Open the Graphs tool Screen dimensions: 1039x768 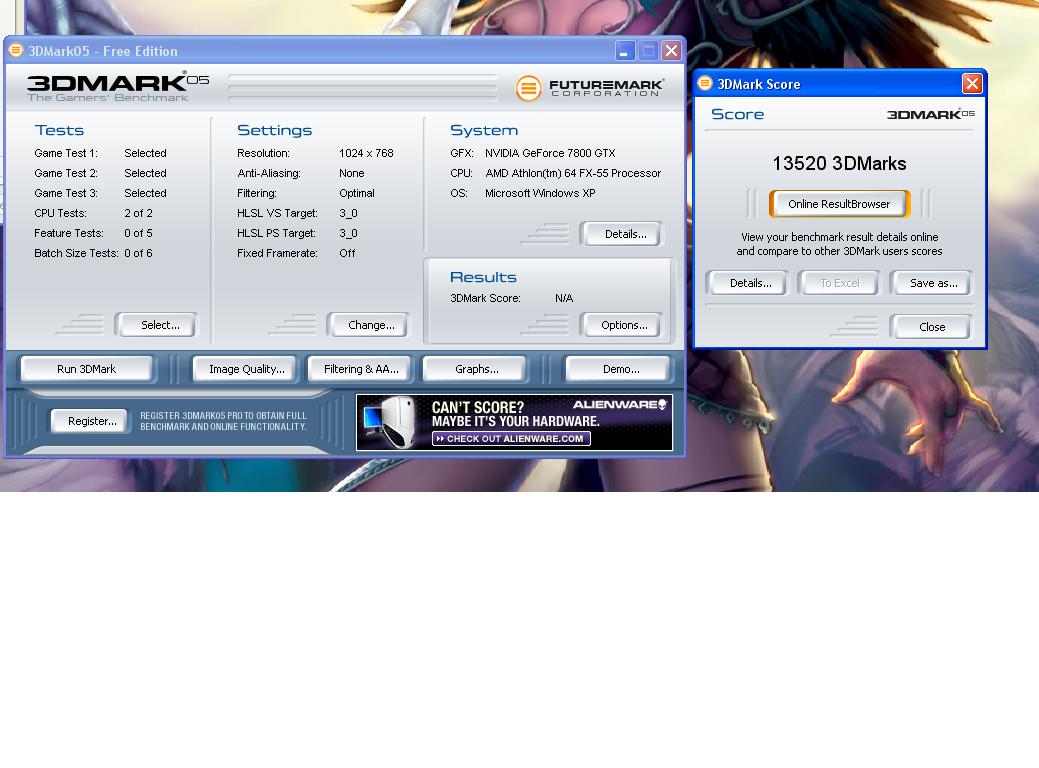476,369
